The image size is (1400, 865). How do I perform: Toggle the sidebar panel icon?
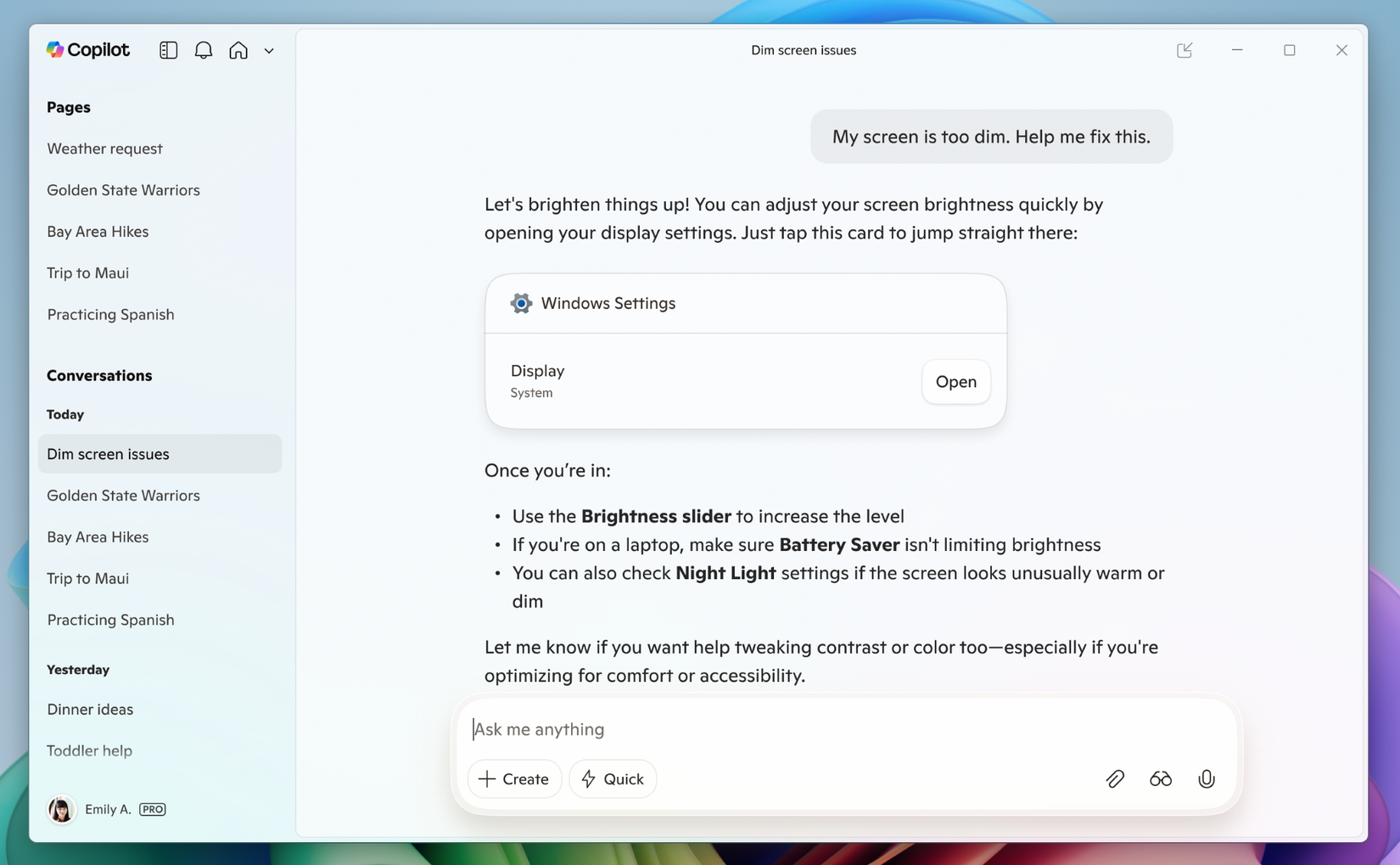[168, 50]
